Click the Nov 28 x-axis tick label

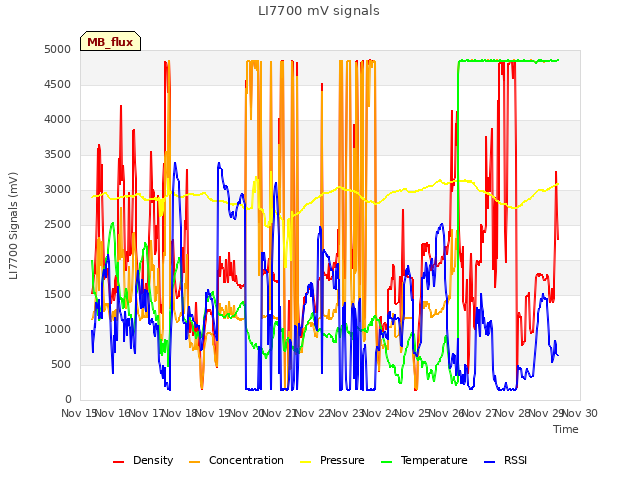coord(513,413)
